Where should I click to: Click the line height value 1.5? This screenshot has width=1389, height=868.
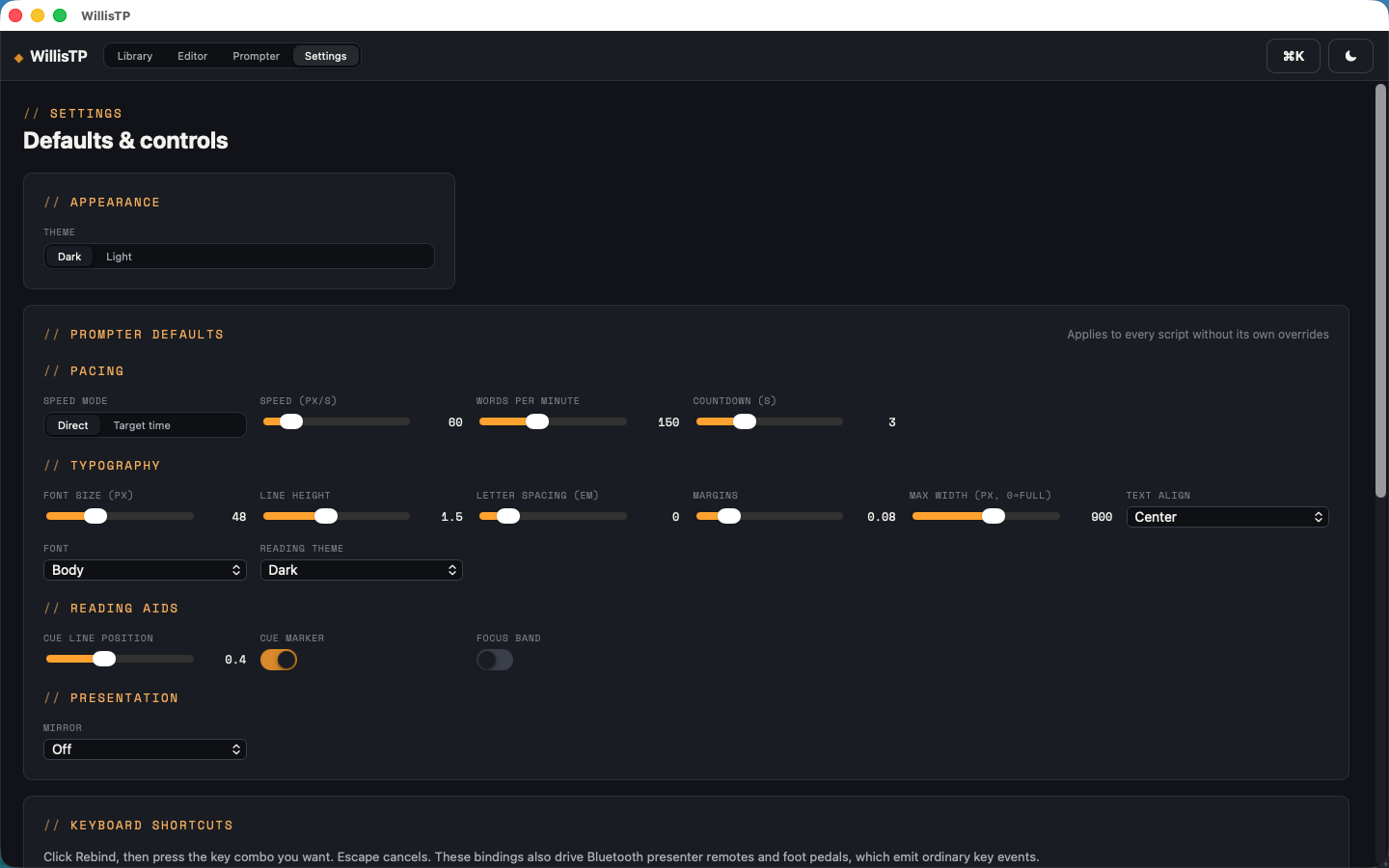pyautogui.click(x=452, y=517)
